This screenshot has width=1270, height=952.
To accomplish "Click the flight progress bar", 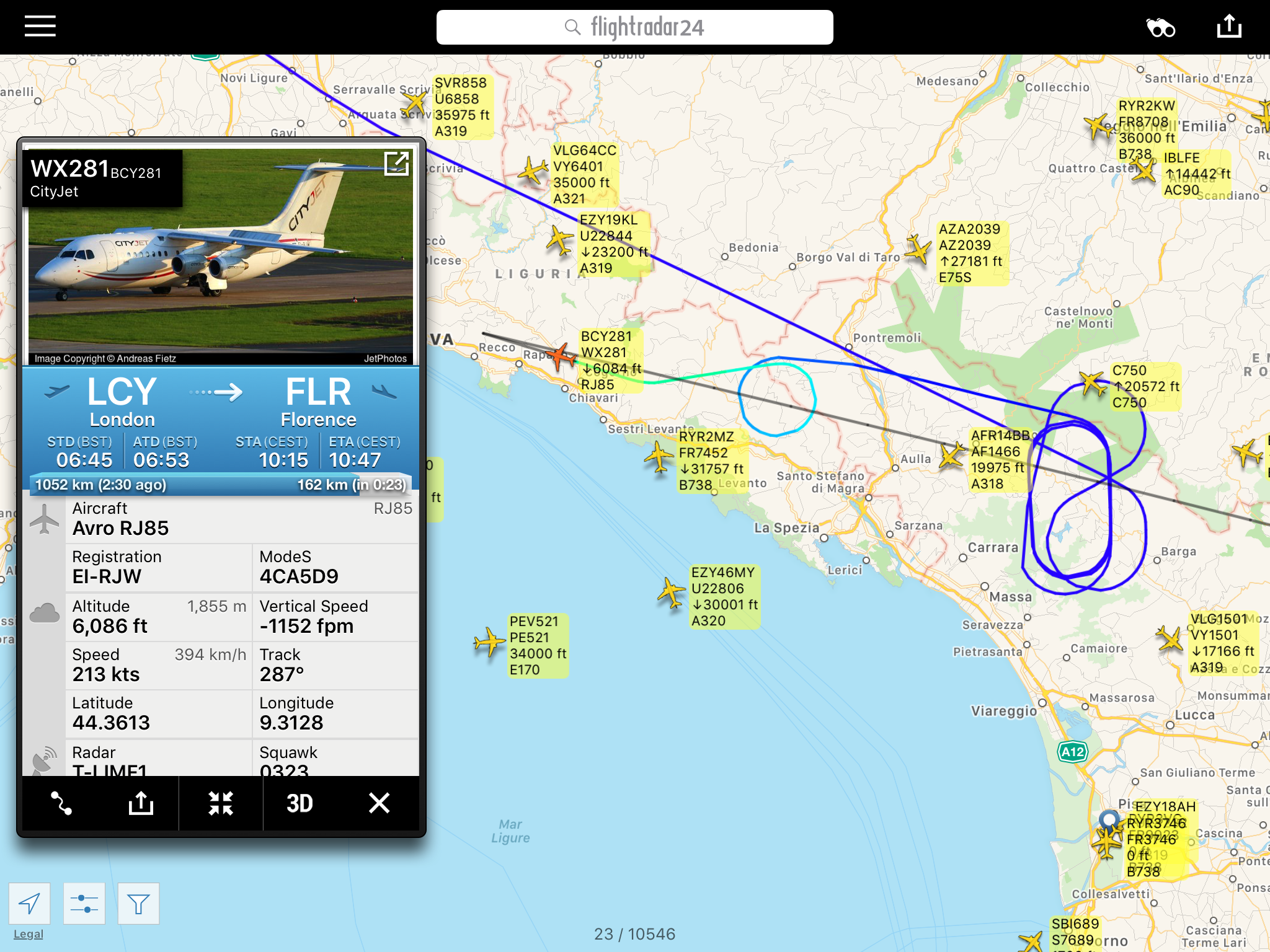I will point(221,484).
